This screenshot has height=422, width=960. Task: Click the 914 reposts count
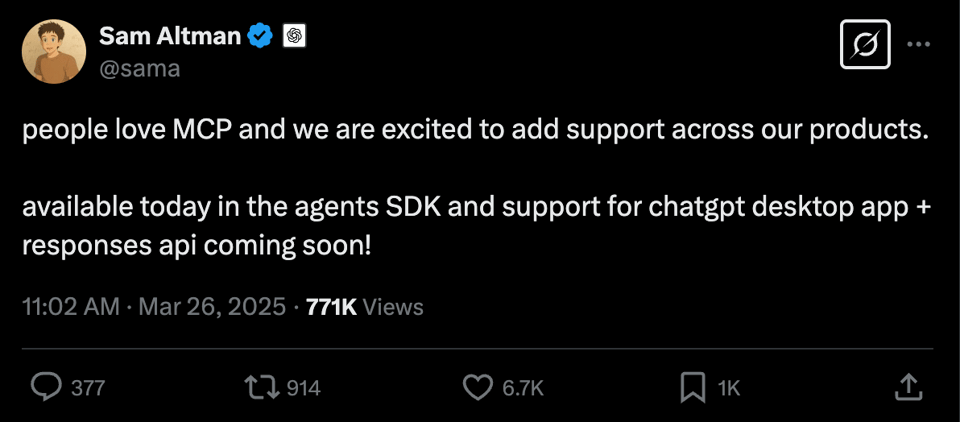(303, 388)
